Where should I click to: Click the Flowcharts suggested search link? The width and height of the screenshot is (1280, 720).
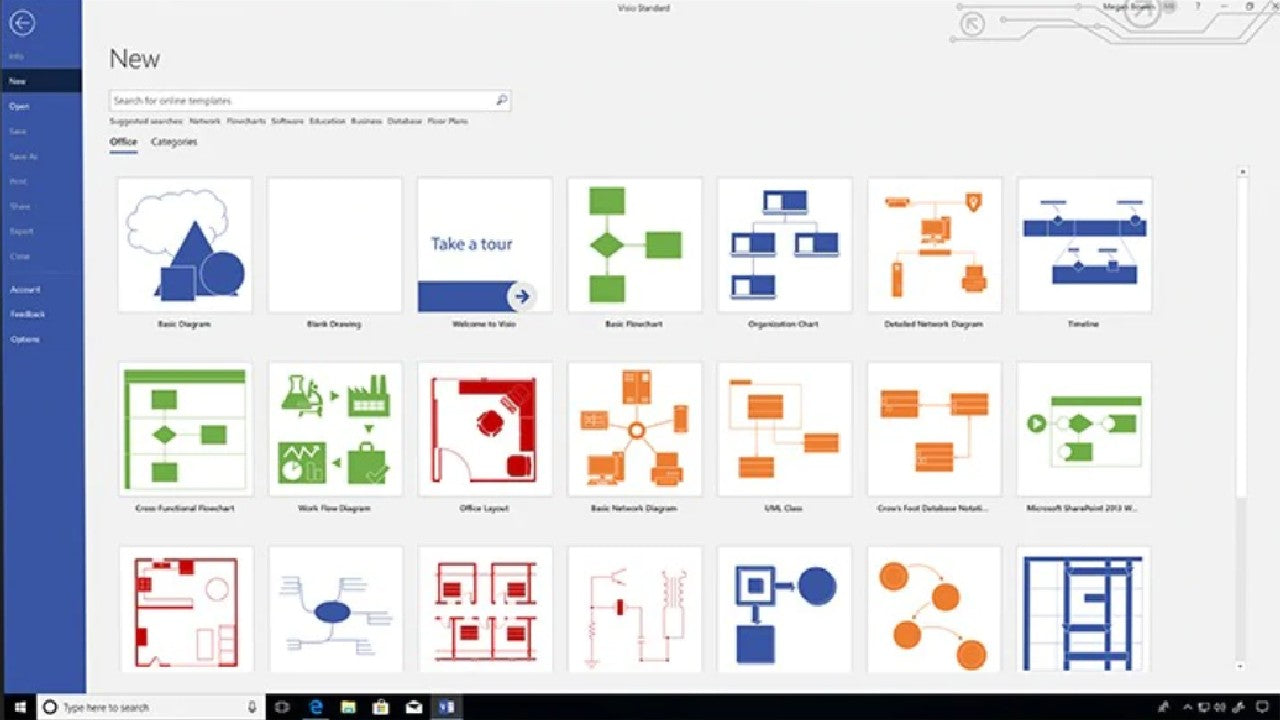[x=246, y=121]
